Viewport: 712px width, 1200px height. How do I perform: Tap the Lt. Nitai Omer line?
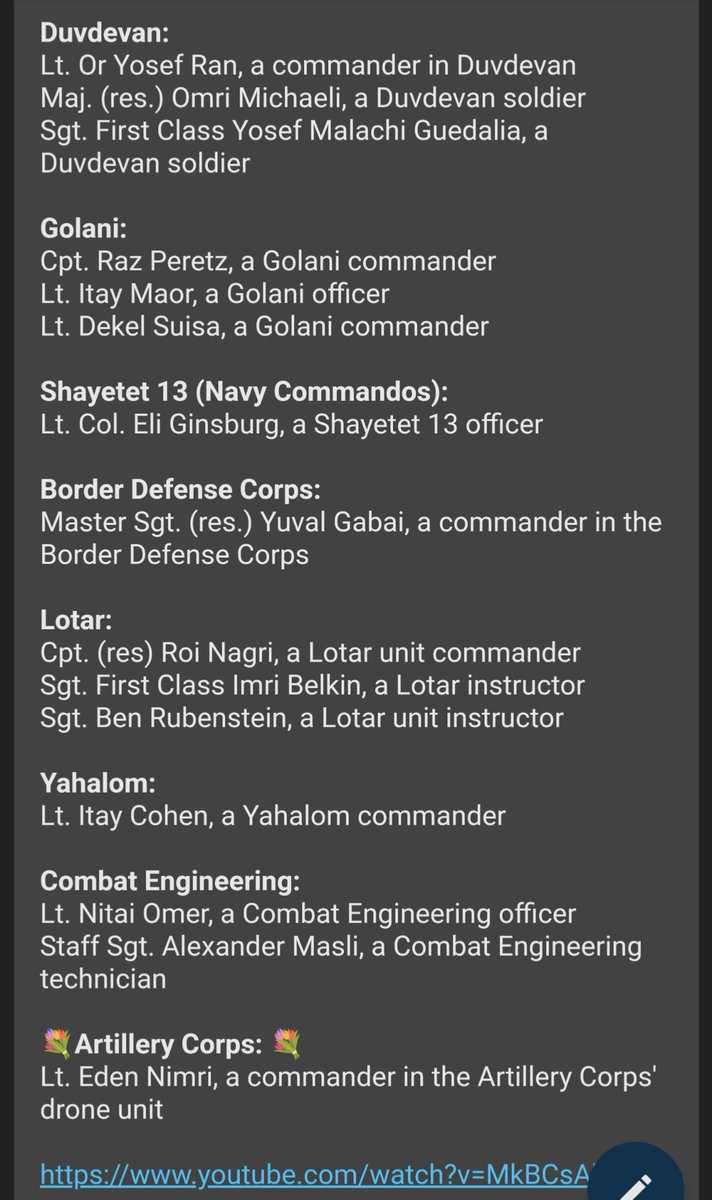308,914
